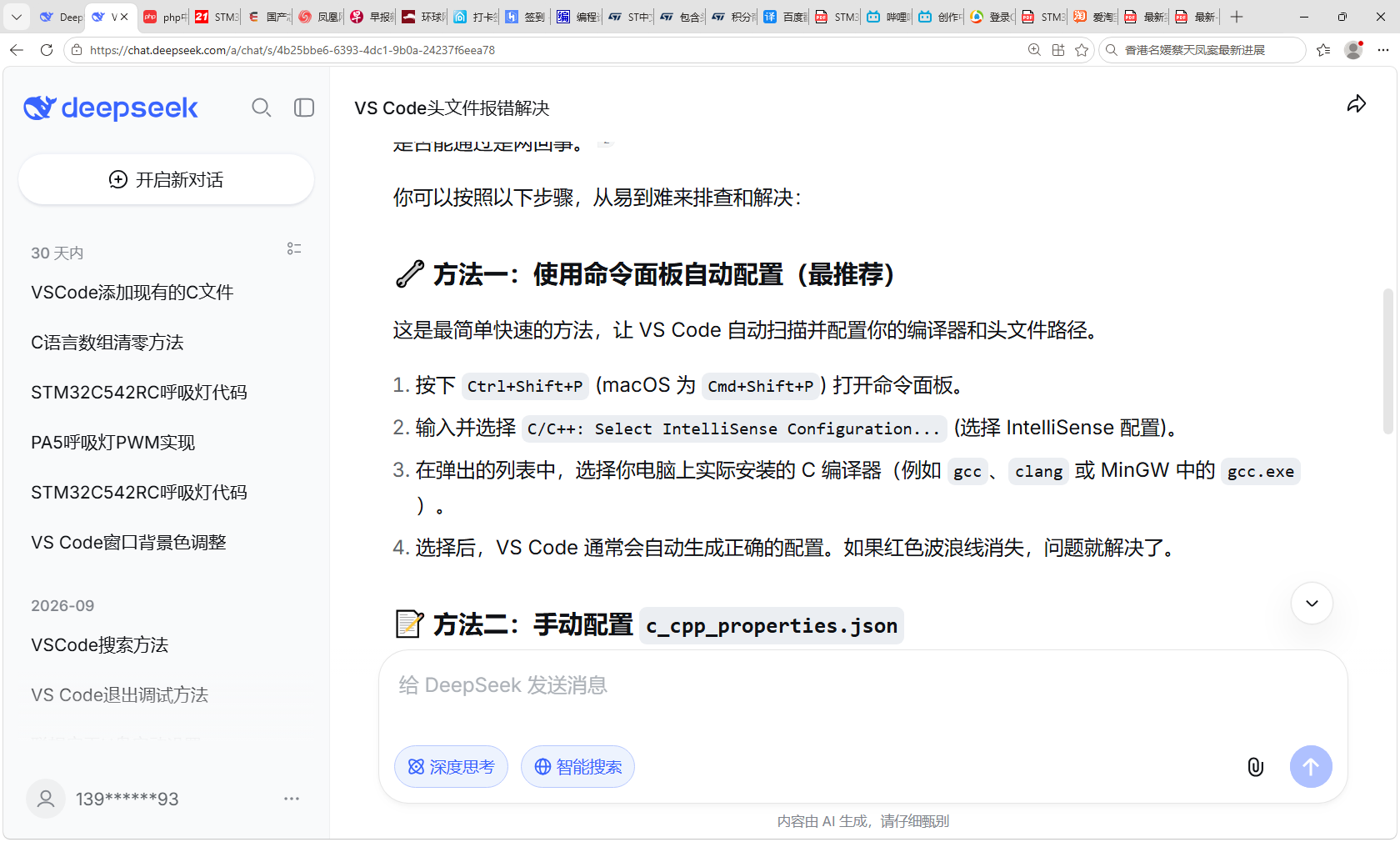Collapse the DeepSeek sidebar panel
Image resolution: width=1400 pixels, height=842 pixels.
click(x=304, y=108)
